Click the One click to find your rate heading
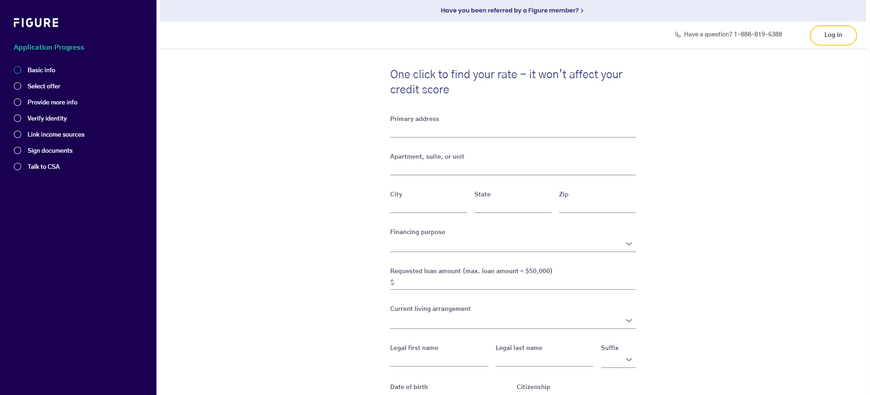 507,82
